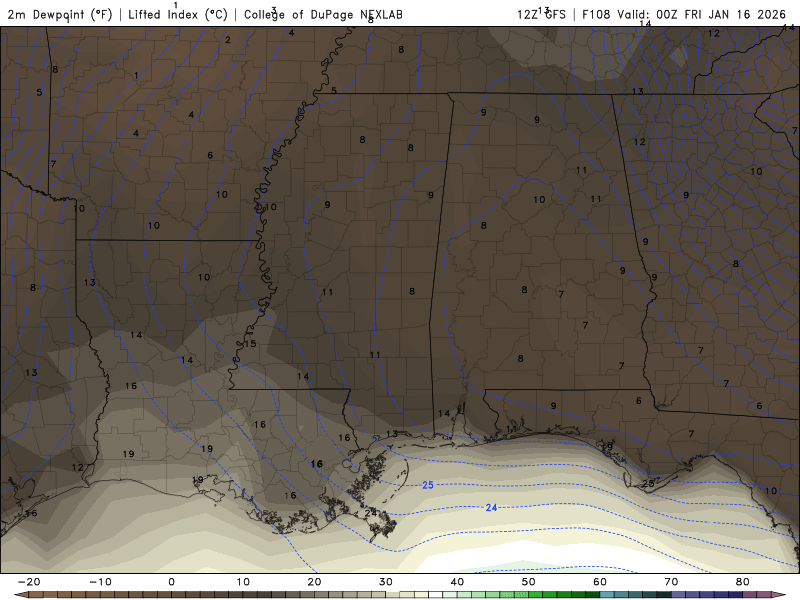800x600 pixels.
Task: Click the "F108" forecast hour text
Action: pyautogui.click(x=596, y=14)
